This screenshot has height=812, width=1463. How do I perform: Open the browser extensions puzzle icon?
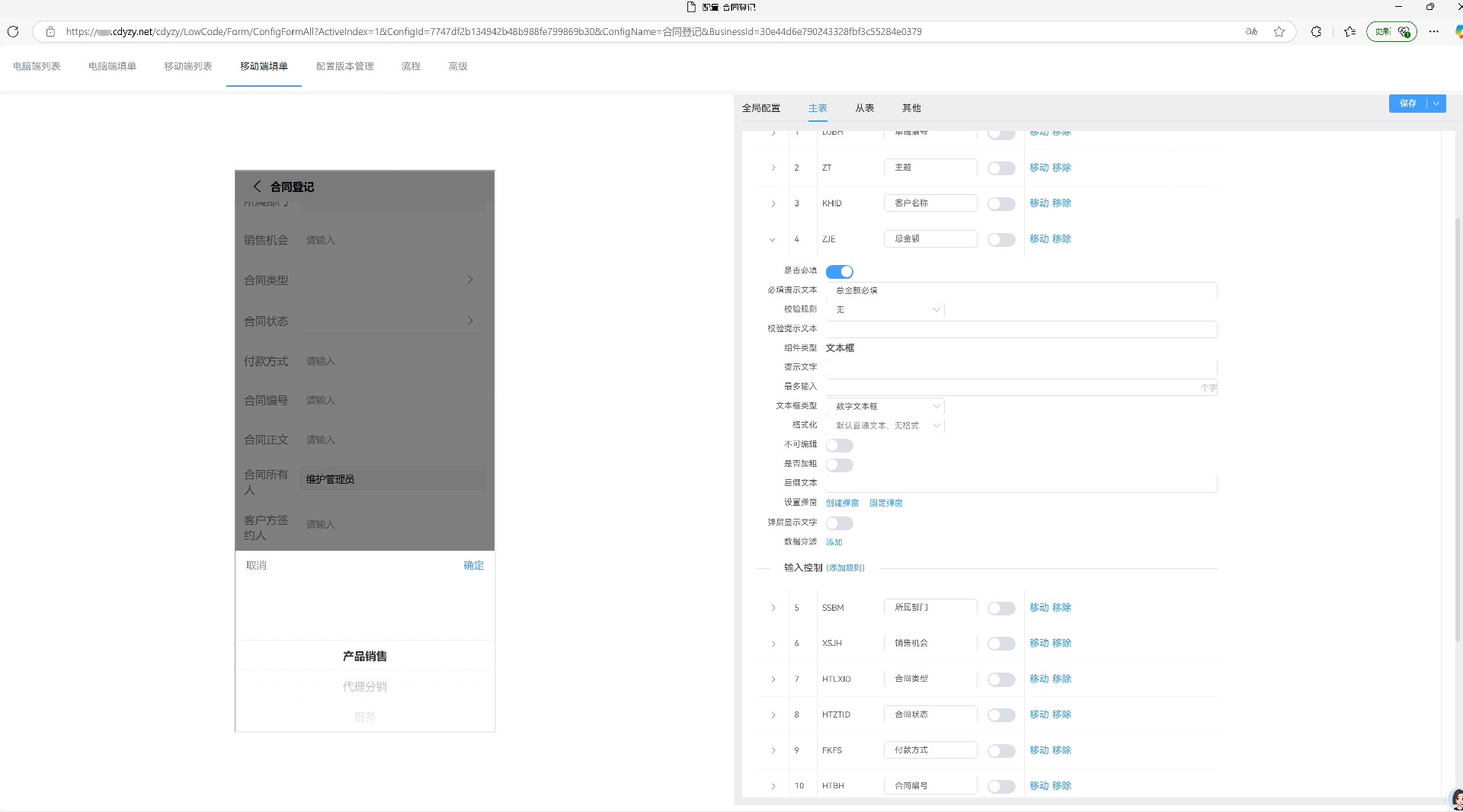[x=1316, y=32]
